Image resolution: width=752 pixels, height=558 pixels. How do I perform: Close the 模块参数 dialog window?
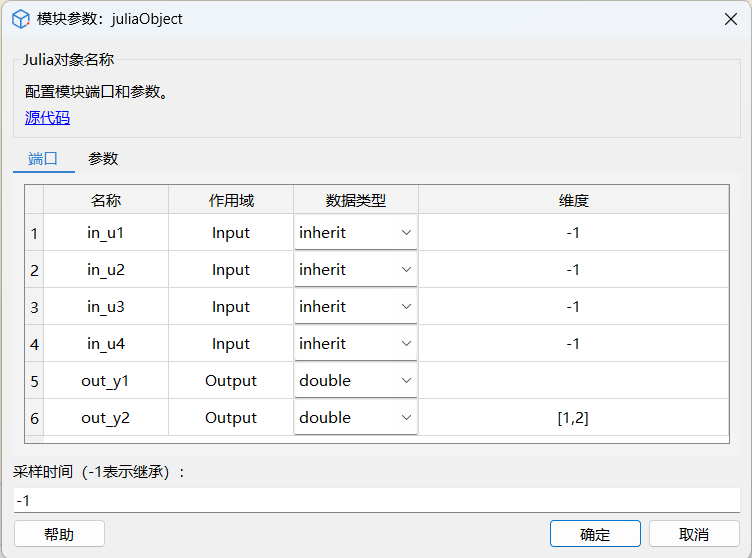click(x=729, y=19)
